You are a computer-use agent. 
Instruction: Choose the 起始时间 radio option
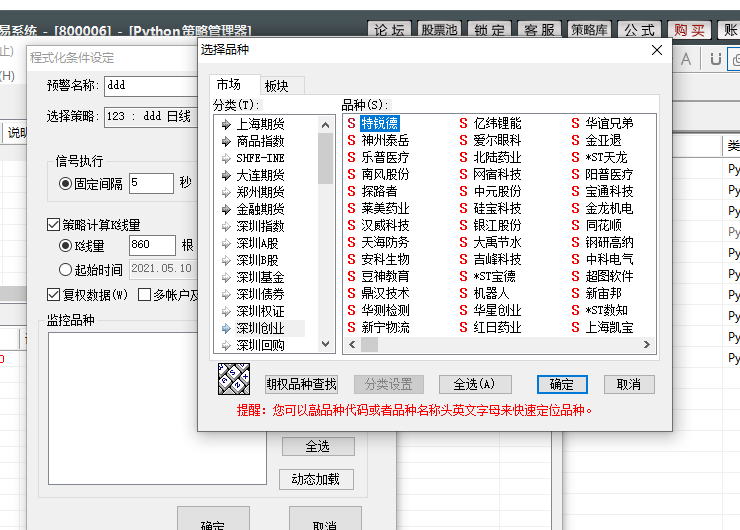pyautogui.click(x=66, y=270)
